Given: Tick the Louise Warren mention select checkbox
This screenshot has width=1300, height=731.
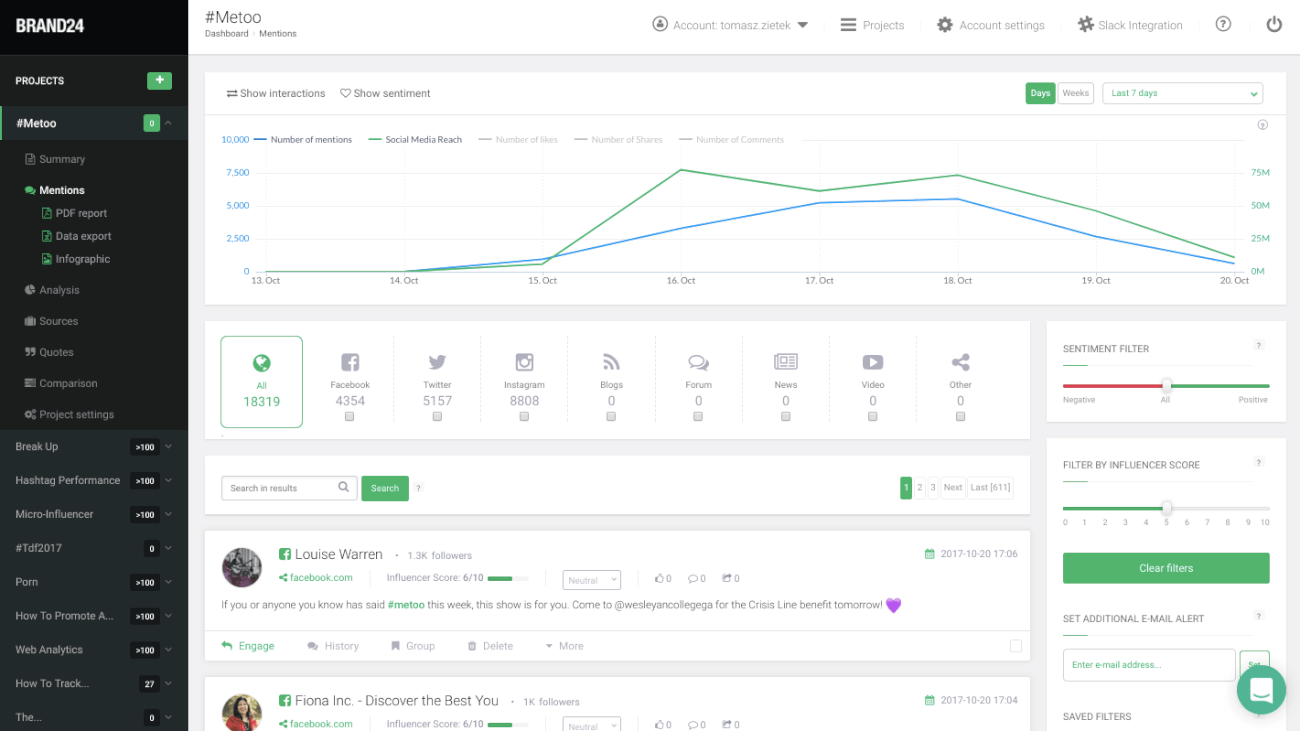Looking at the screenshot, I should pyautogui.click(x=1016, y=646).
